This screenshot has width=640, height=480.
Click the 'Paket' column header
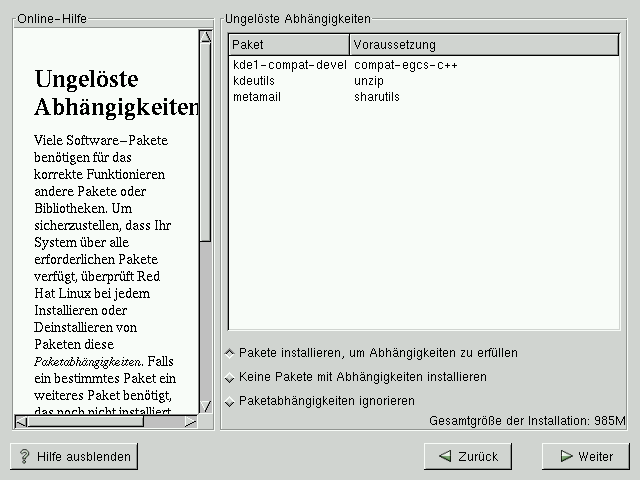point(289,45)
